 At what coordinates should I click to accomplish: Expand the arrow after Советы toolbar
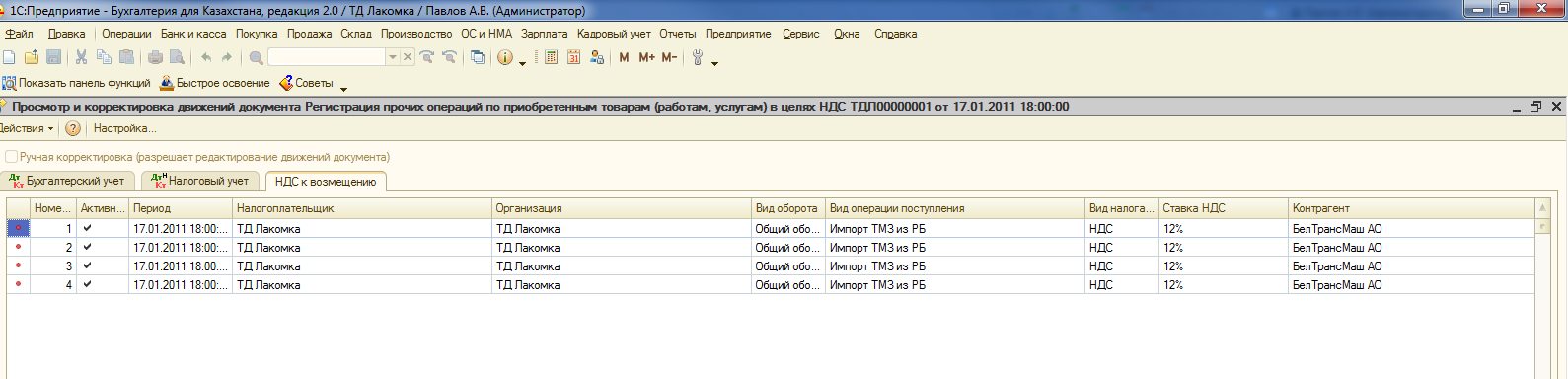tap(343, 89)
